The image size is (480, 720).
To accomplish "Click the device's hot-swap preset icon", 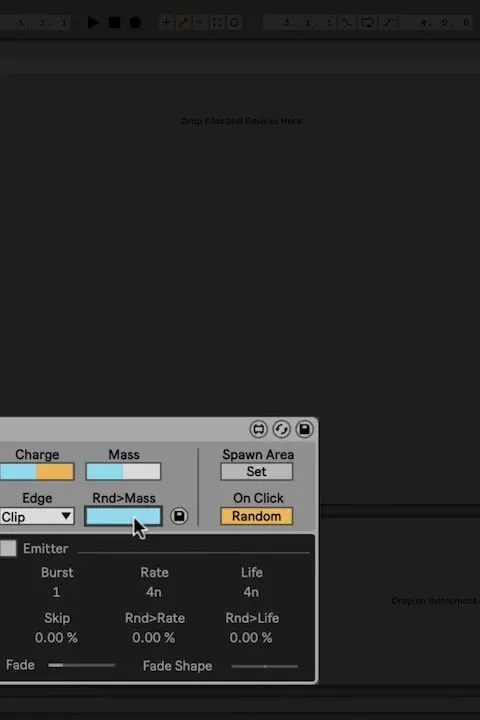I will point(259,429).
